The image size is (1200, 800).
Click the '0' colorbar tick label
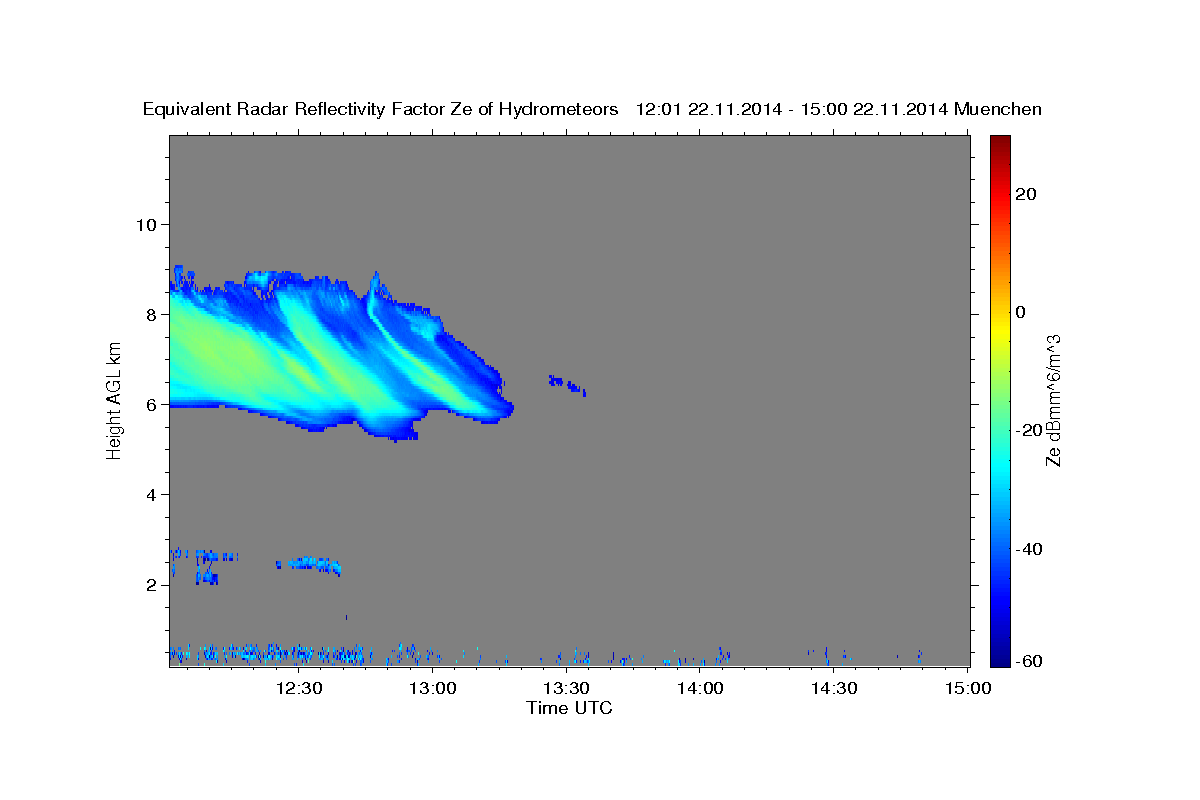point(1021,312)
